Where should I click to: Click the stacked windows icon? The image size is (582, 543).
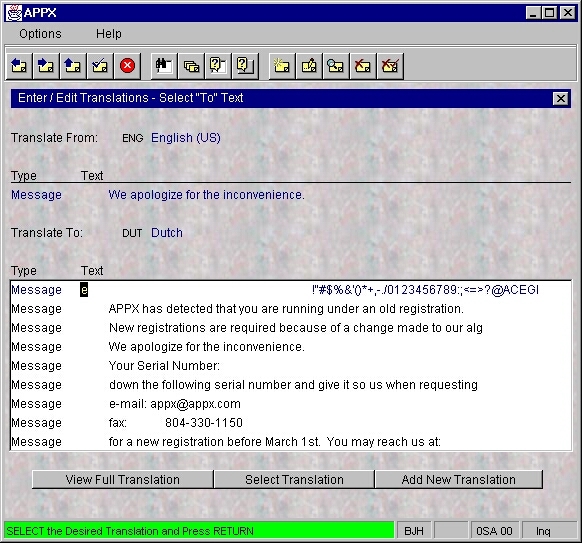(191, 66)
